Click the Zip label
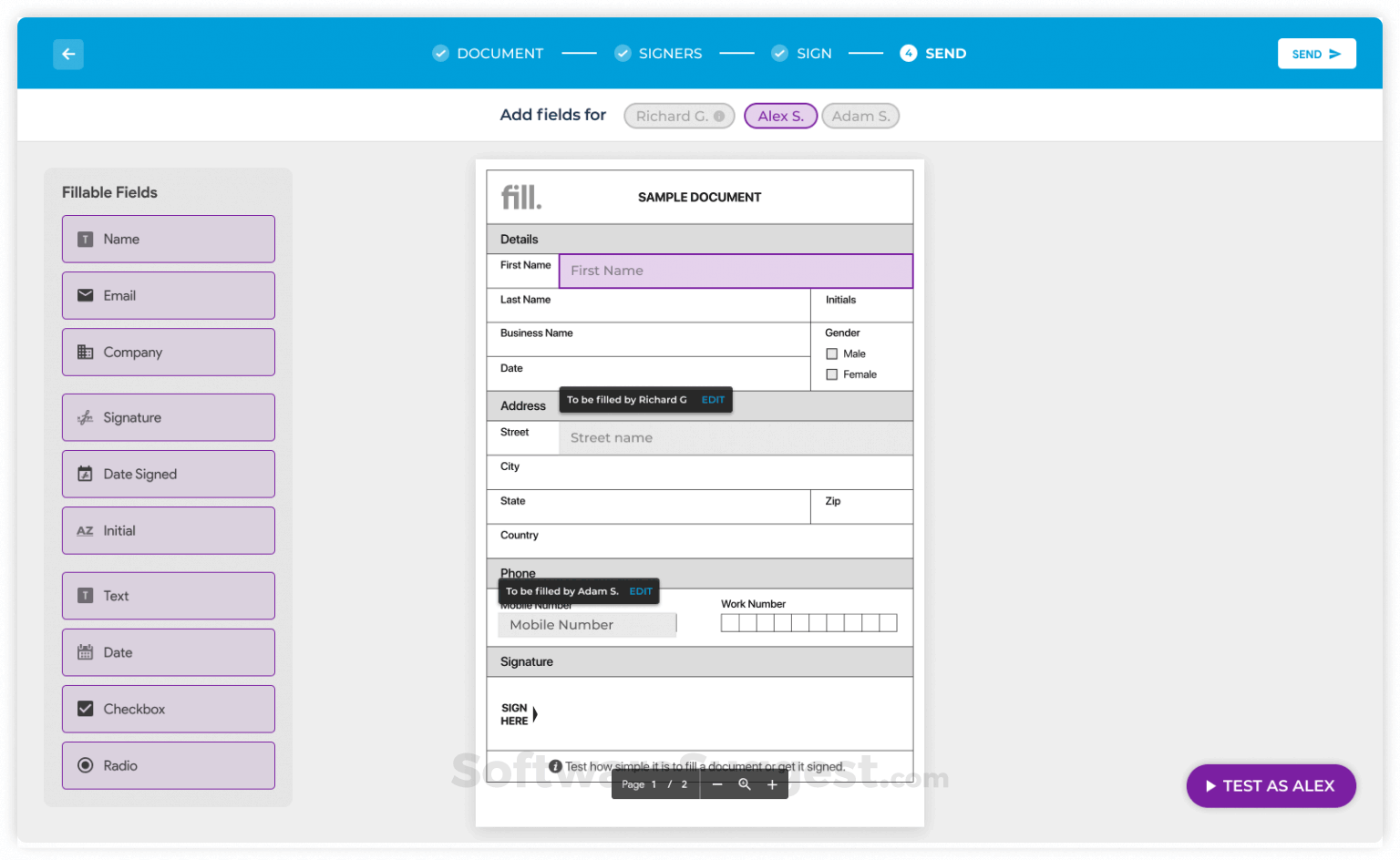The image size is (1400, 860). pos(832,501)
